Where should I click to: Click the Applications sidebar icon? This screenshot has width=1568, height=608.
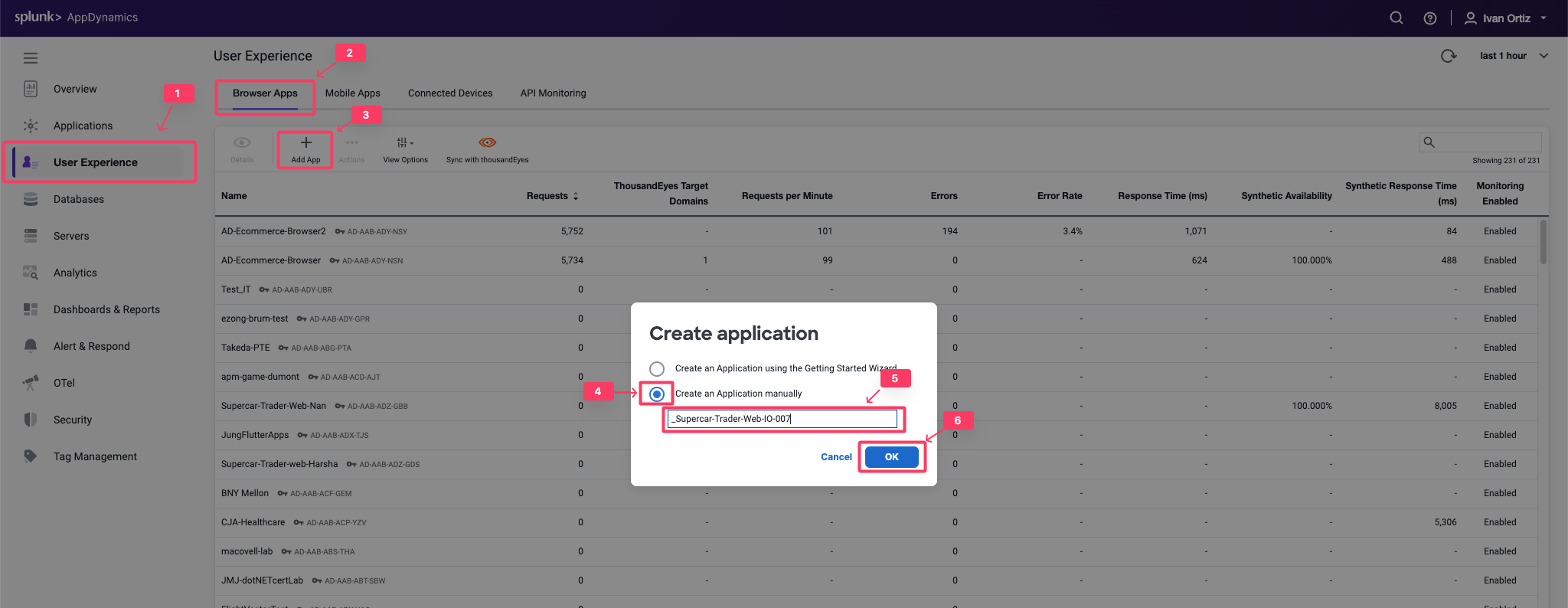[31, 126]
